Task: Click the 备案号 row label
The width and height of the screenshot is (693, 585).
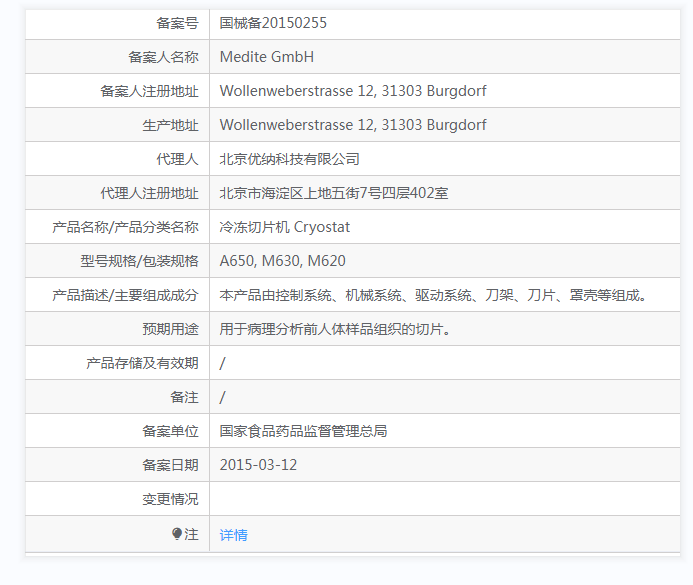Action: click(177, 23)
